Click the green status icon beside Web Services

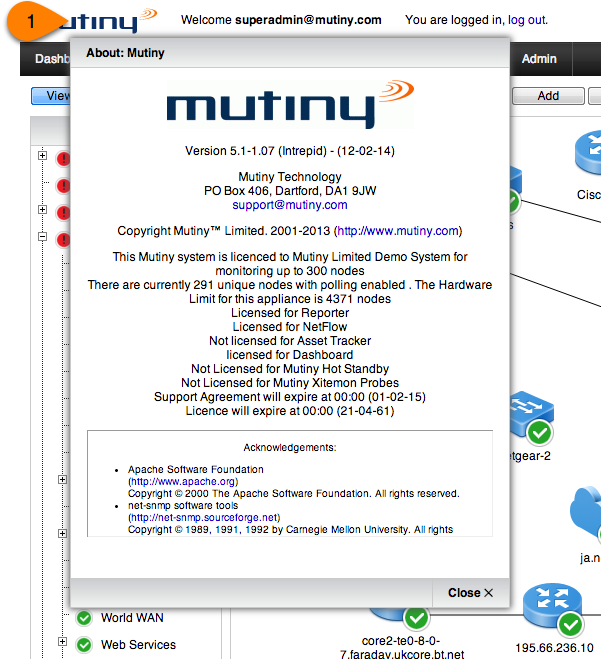click(84, 645)
